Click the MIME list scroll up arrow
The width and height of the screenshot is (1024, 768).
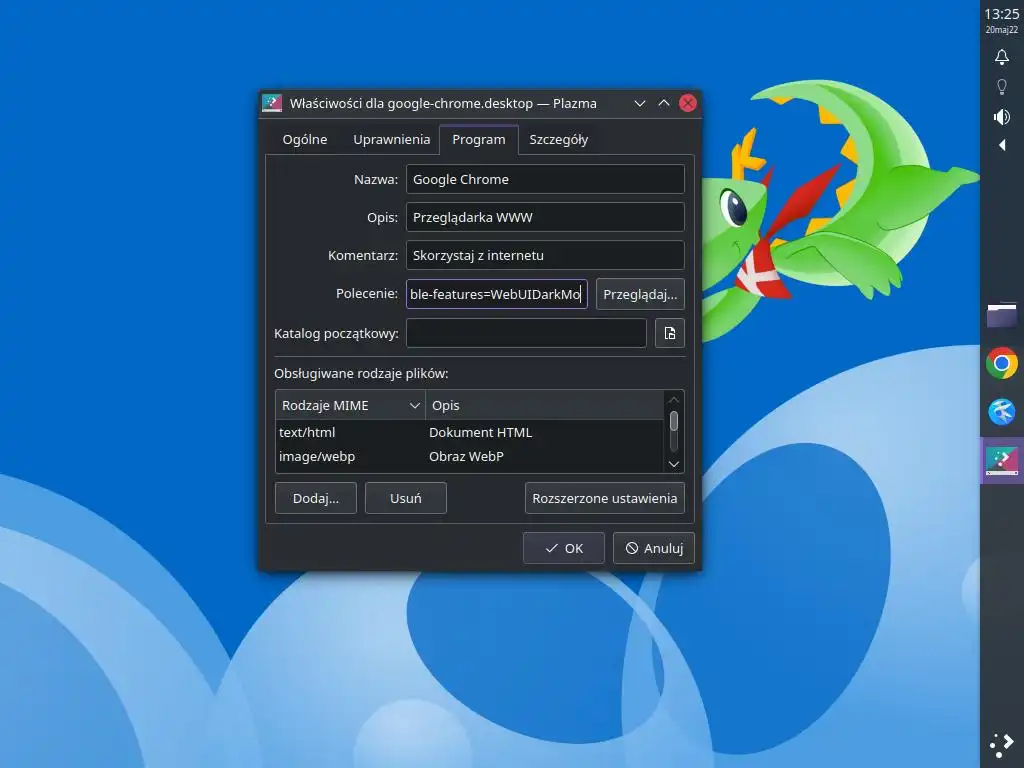(674, 400)
